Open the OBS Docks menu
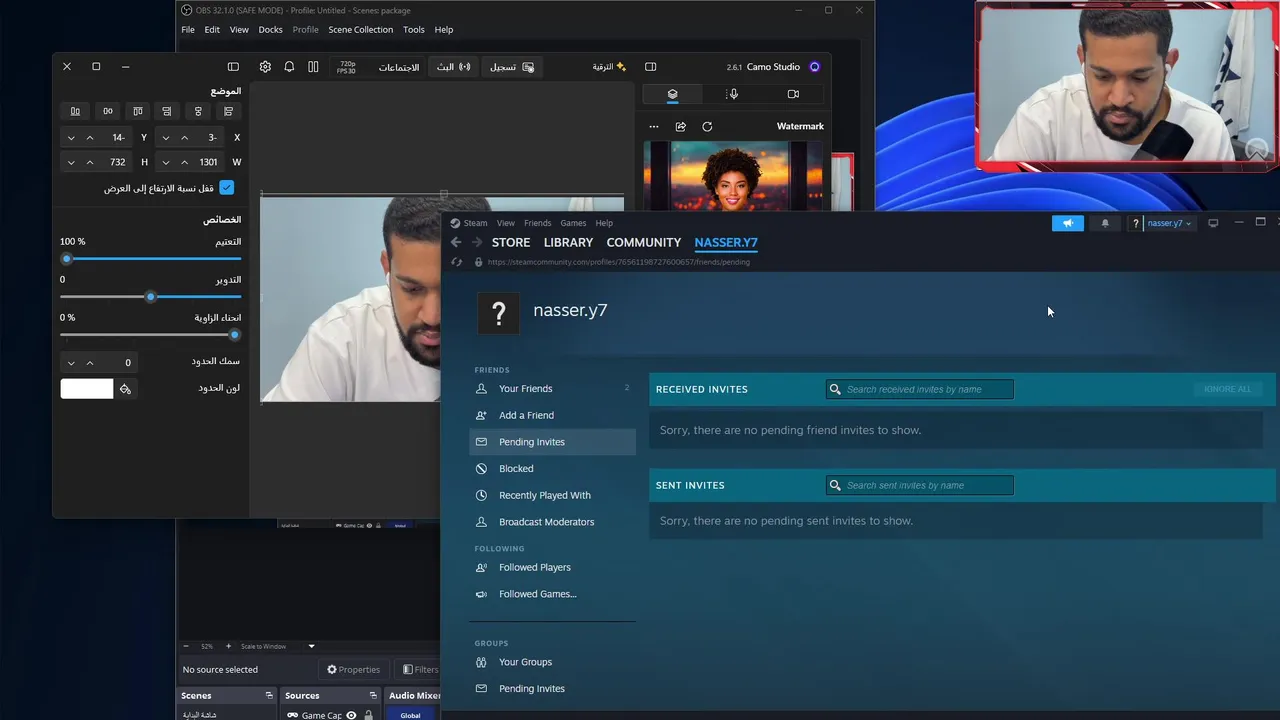Screen dimensions: 1280x720 pos(271,30)
